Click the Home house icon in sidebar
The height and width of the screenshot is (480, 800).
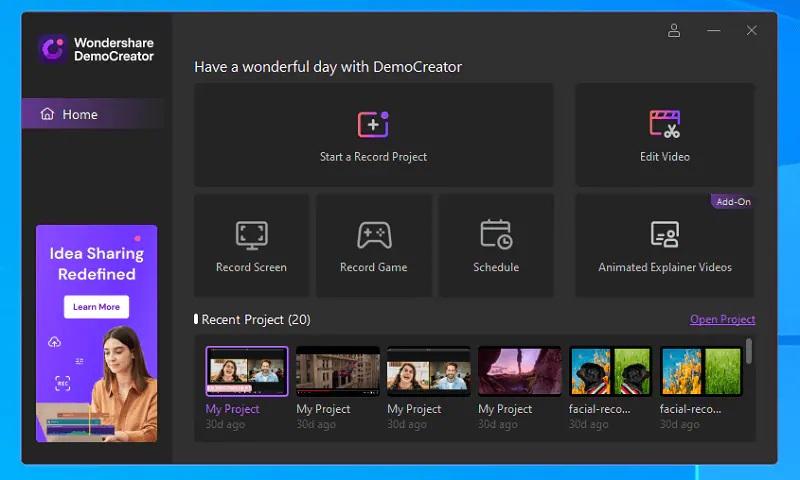tap(47, 114)
